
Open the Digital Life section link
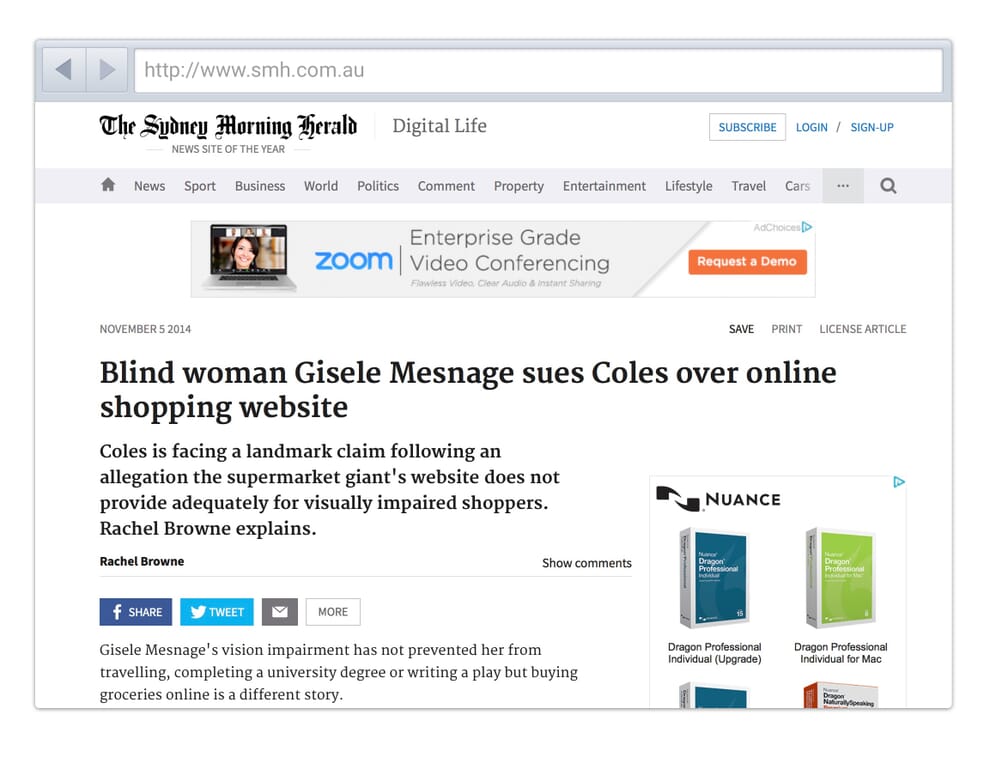pos(439,126)
